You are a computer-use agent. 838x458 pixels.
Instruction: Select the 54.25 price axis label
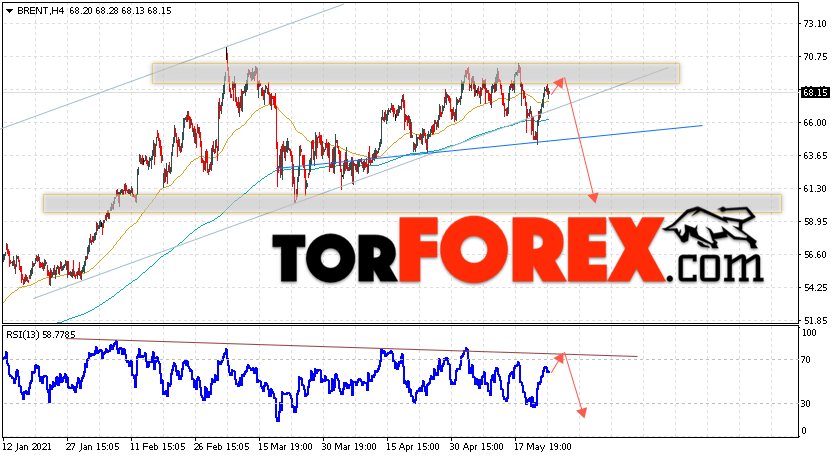[x=815, y=288]
